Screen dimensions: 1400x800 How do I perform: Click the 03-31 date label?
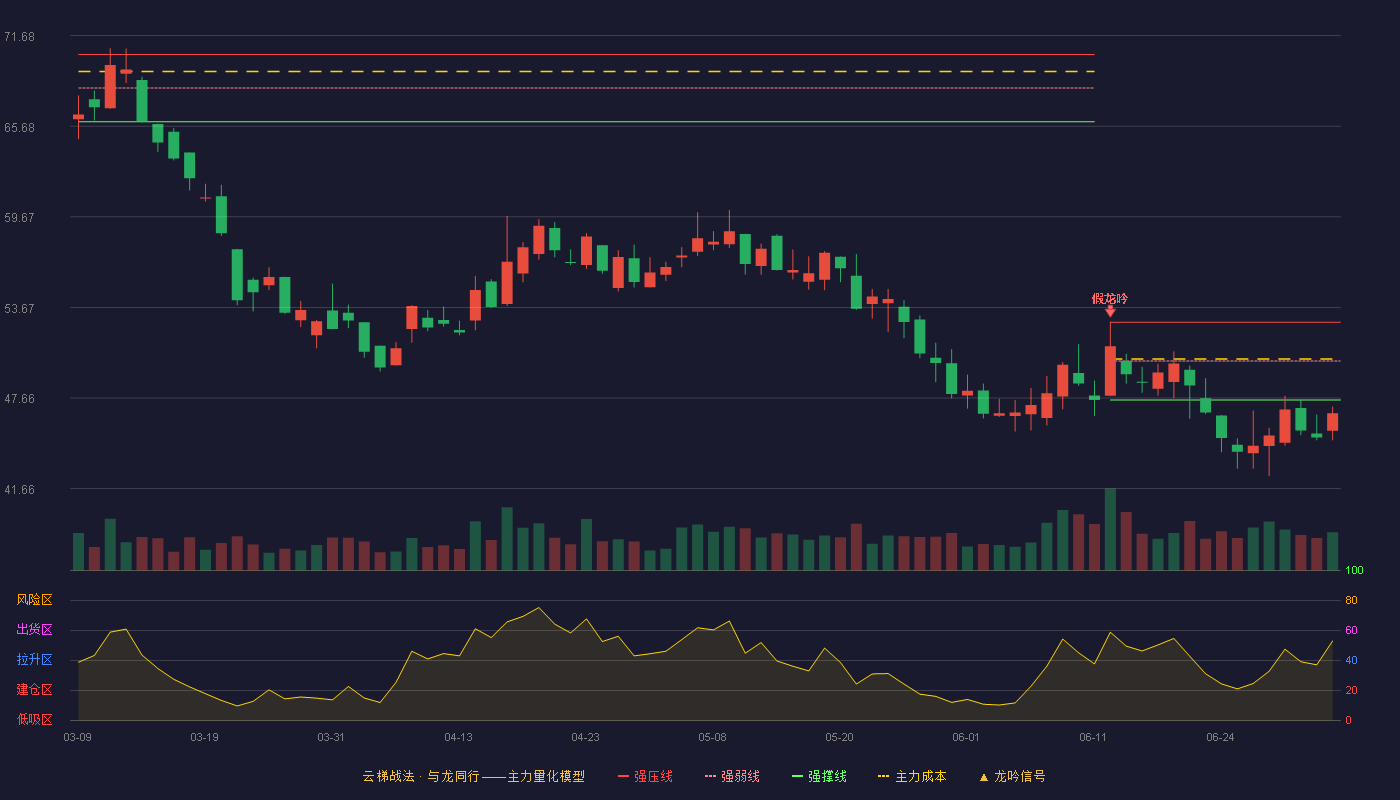[331, 737]
